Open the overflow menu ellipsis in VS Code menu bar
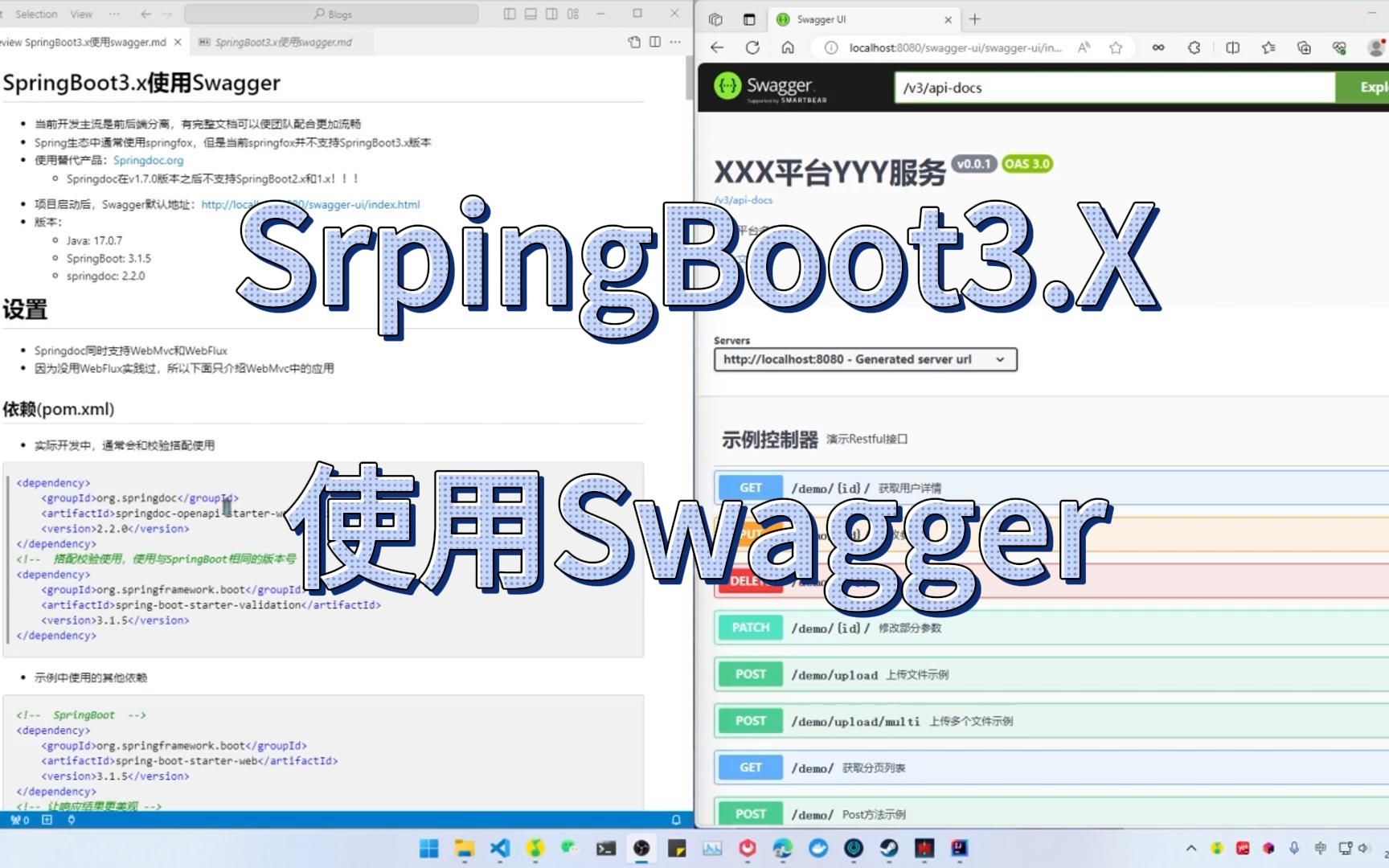Screen dimensions: 1389x868 pyautogui.click(x=113, y=14)
